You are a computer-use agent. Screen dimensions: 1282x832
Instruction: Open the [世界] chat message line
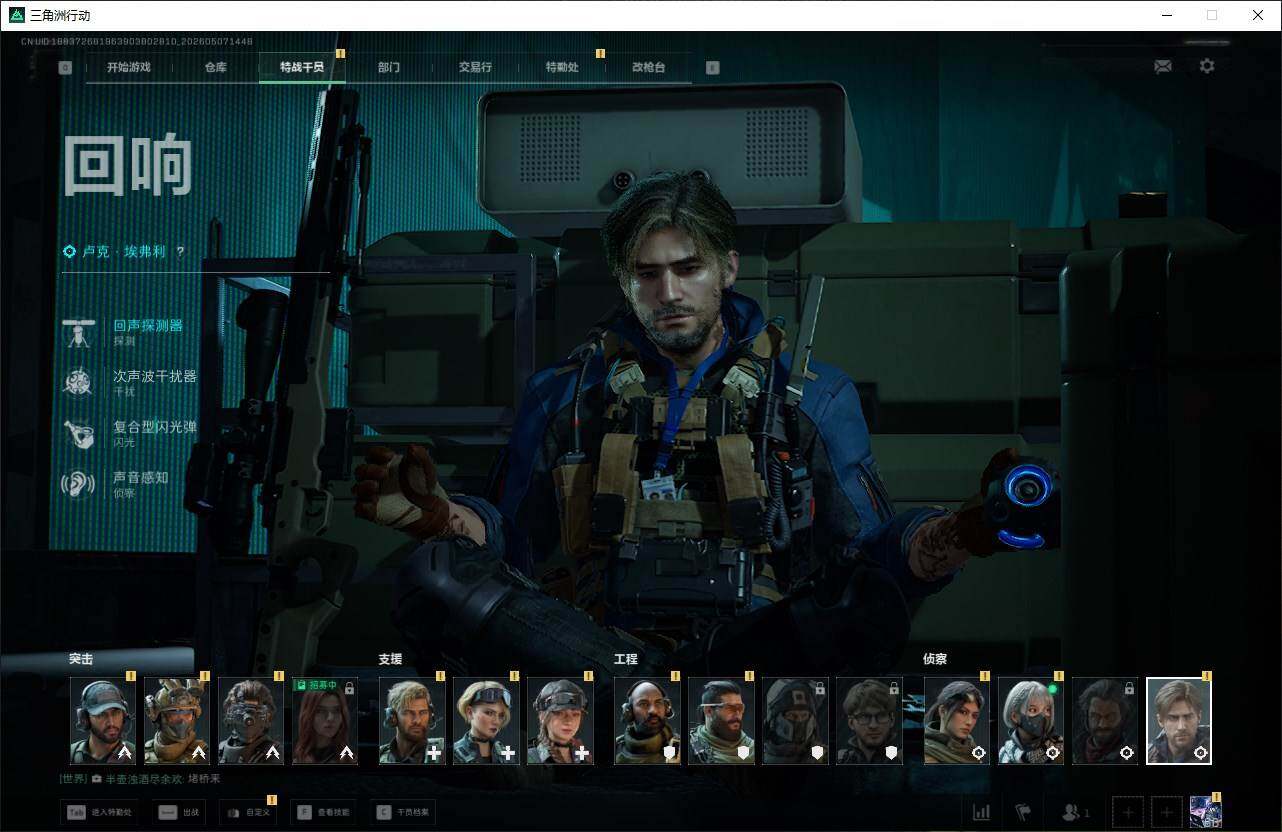click(x=140, y=778)
